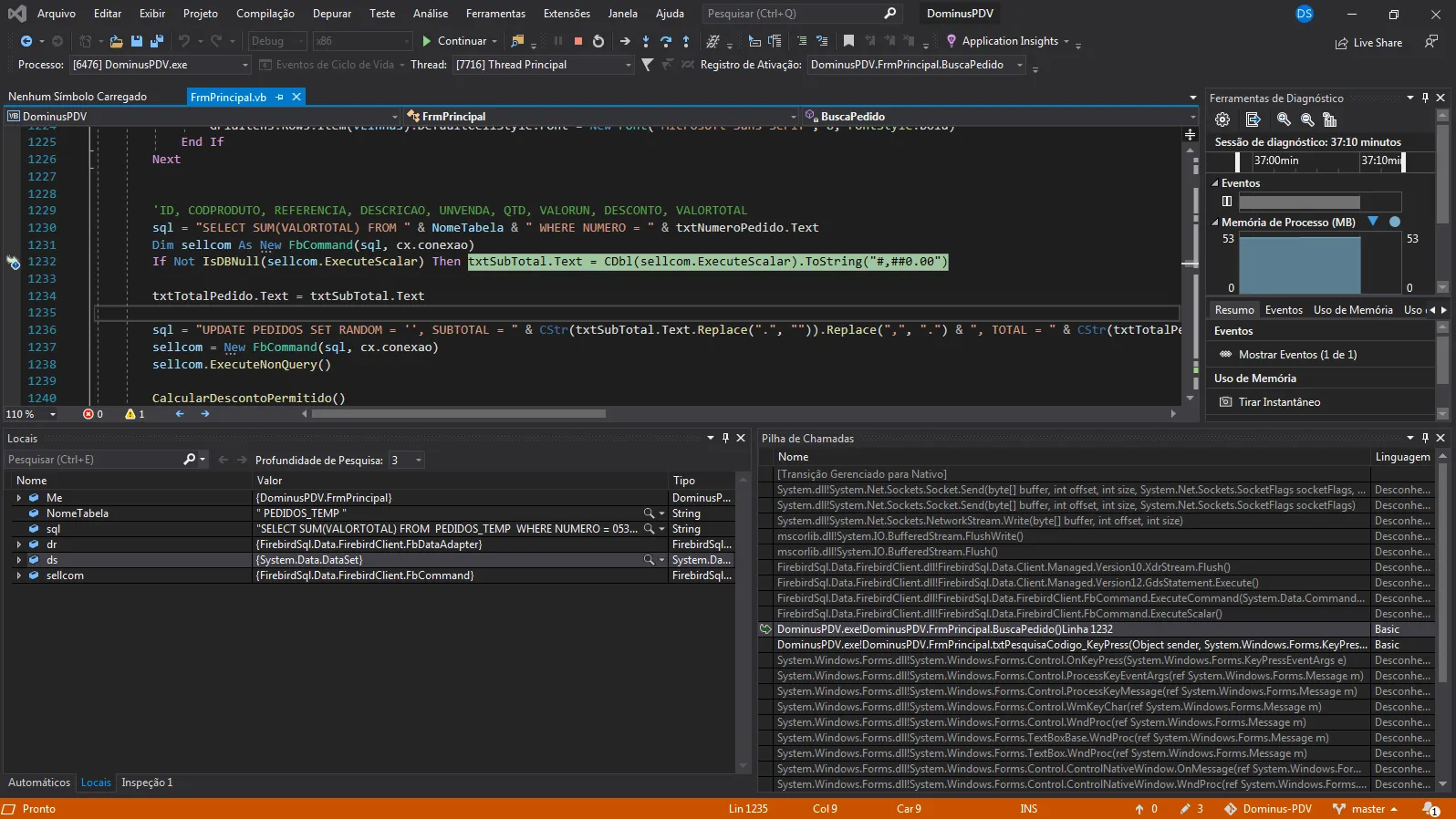
Task: Click the Step Into arrow icon
Action: pos(646,41)
